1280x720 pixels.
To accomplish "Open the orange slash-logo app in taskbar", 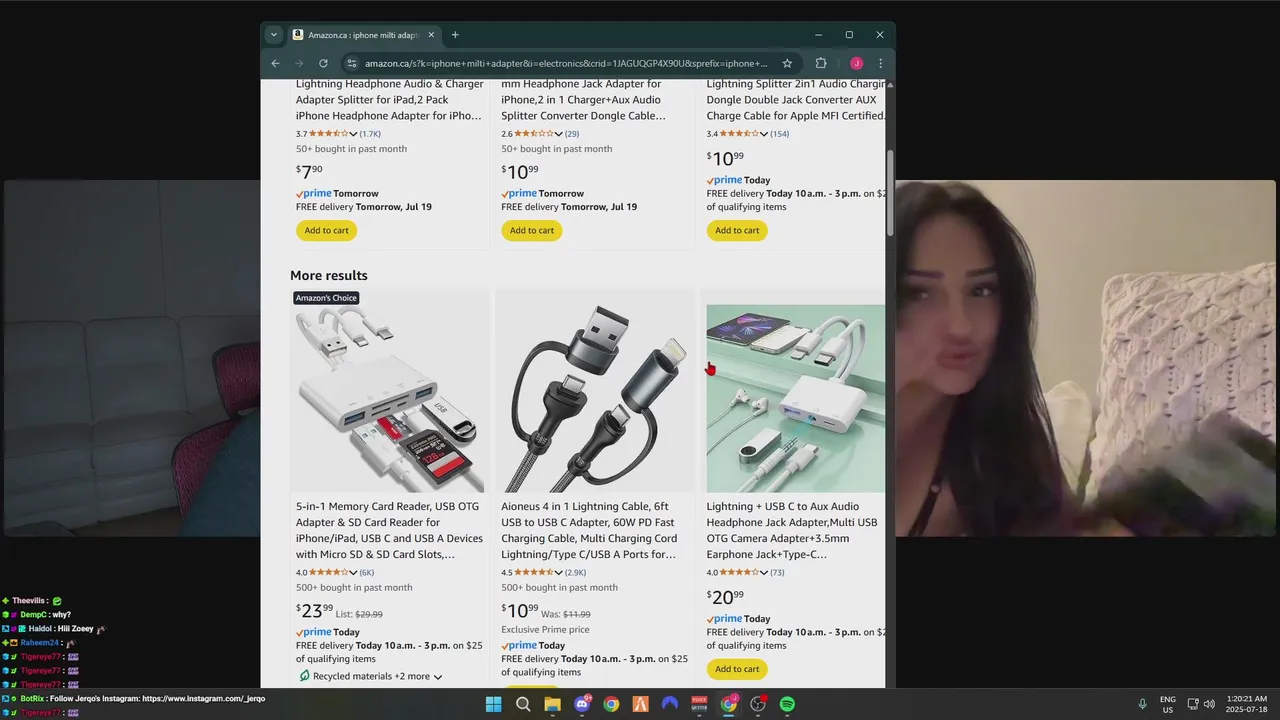I will coord(641,704).
